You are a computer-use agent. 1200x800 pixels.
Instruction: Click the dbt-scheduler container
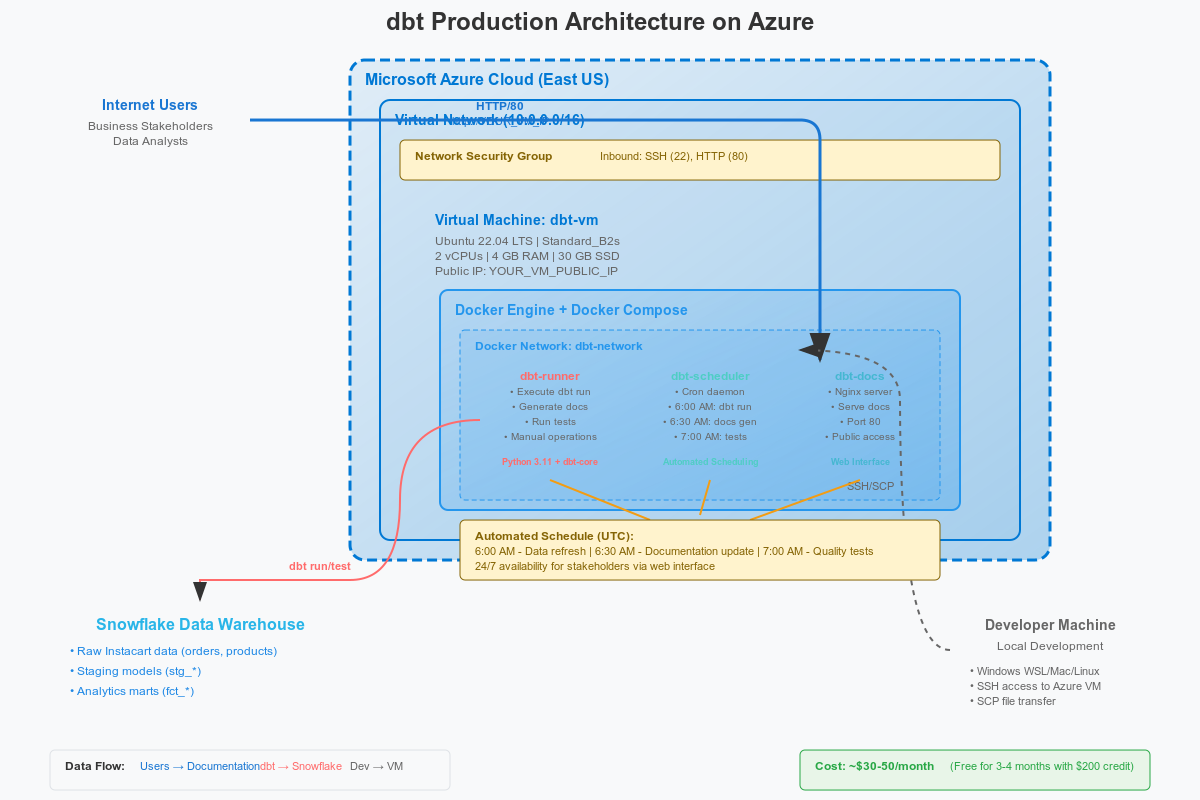coord(708,375)
